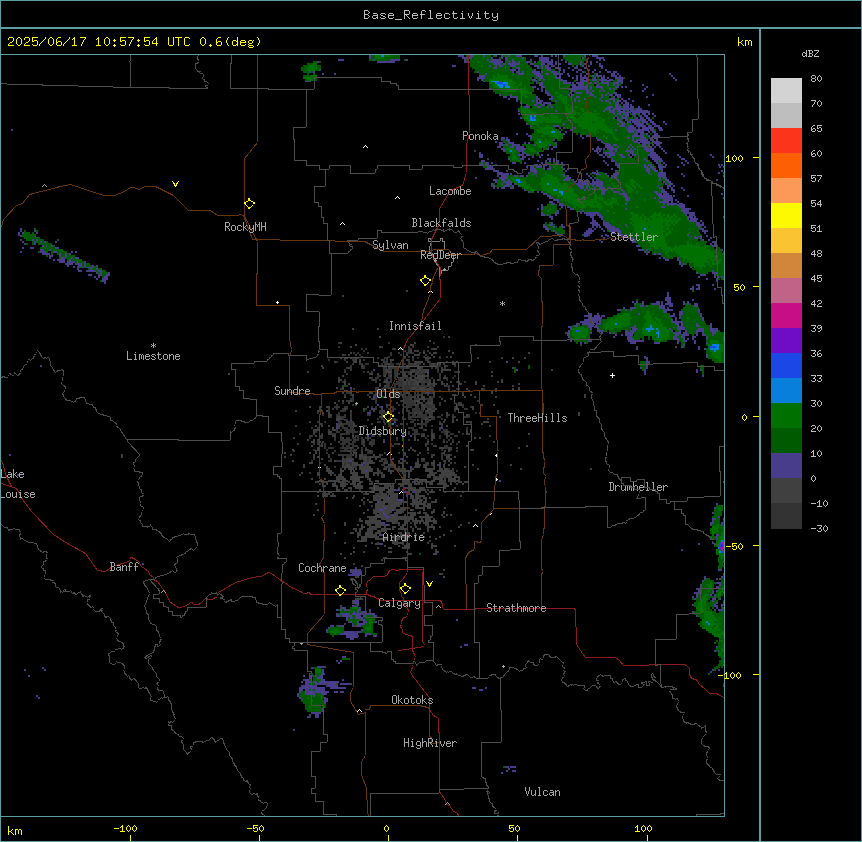The height and width of the screenshot is (842, 862).
Task: Click the Sundre town label
Action: point(292,391)
